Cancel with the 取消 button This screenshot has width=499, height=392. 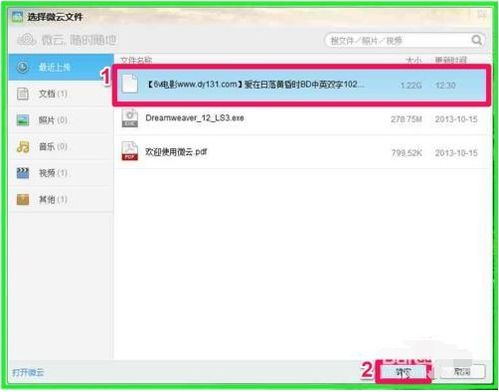pos(462,371)
